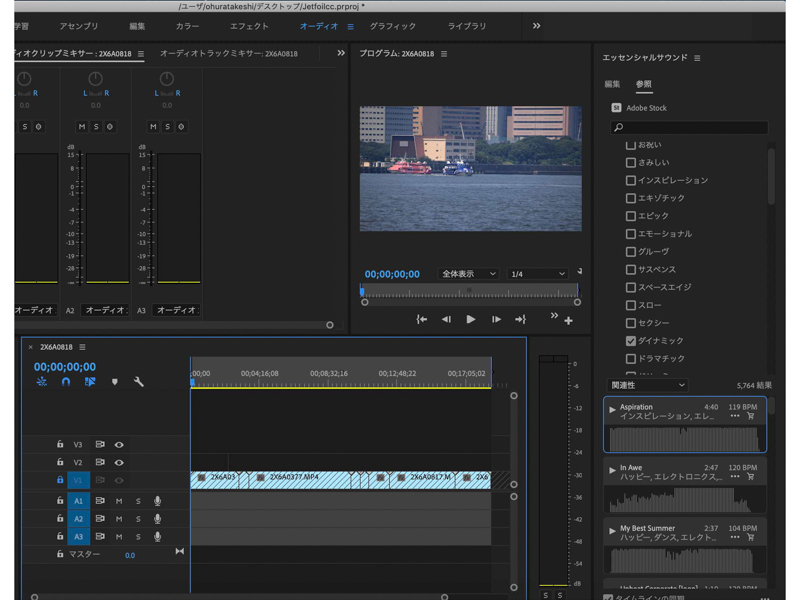Image resolution: width=800 pixels, height=600 pixels.
Task: Preview the In Awe audio track
Action: [x=613, y=469]
